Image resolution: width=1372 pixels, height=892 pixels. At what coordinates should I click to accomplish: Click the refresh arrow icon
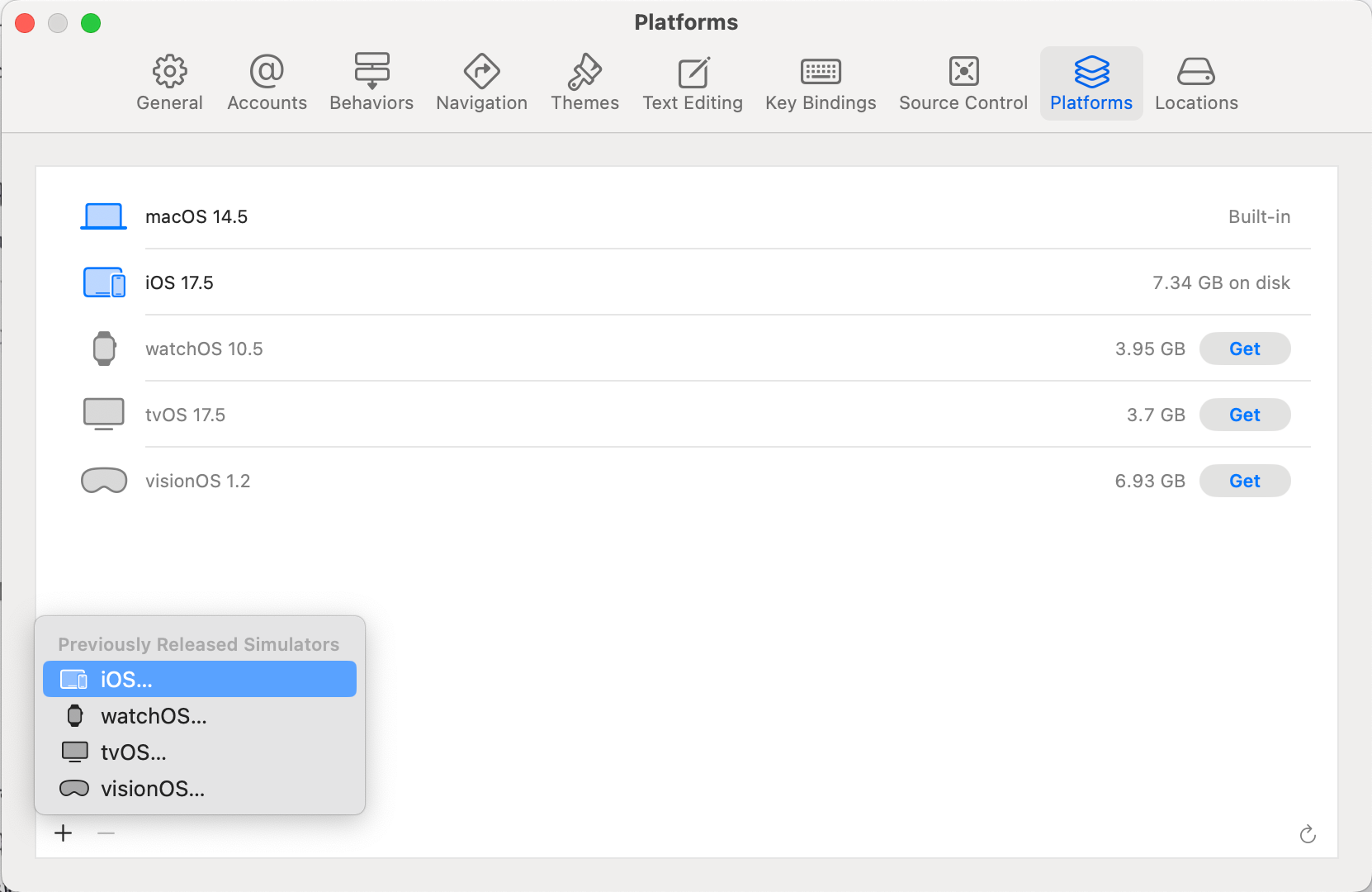click(1308, 834)
